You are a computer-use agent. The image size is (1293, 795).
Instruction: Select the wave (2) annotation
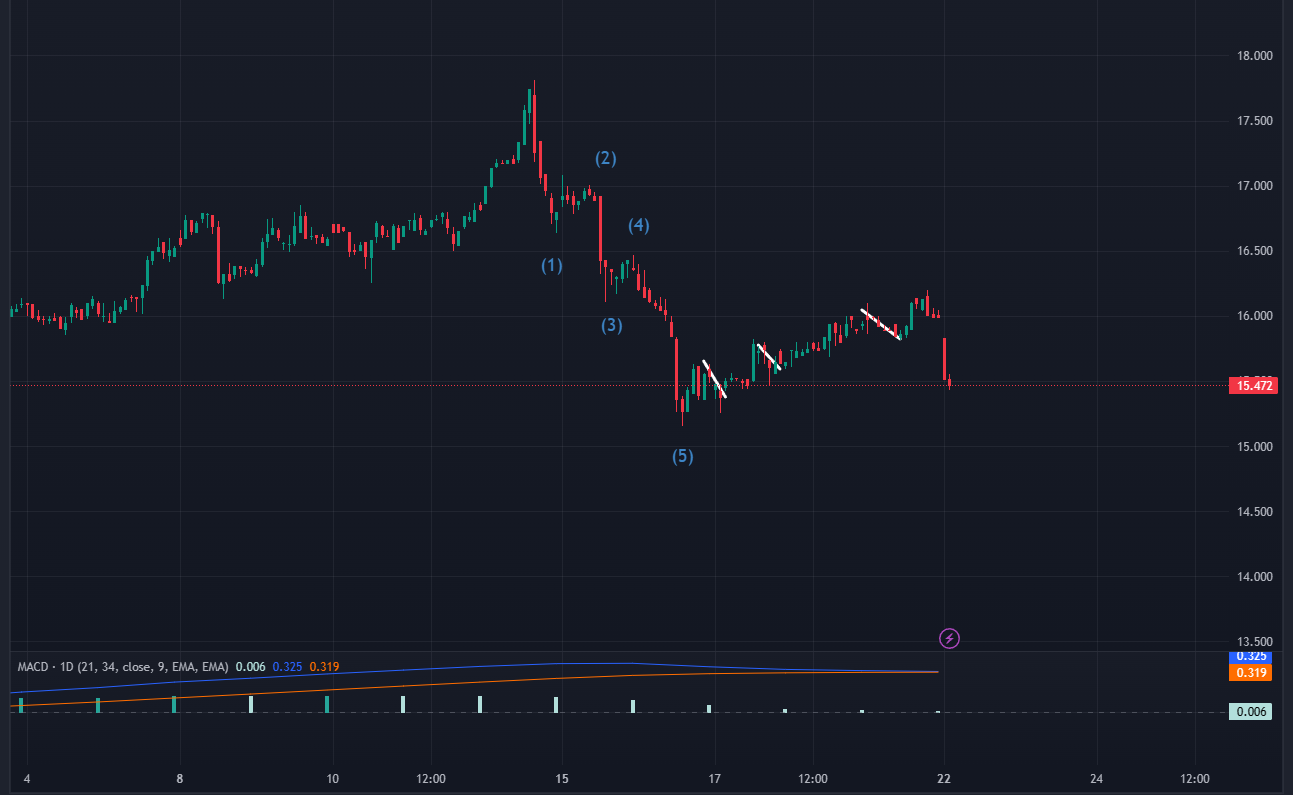pyautogui.click(x=606, y=157)
